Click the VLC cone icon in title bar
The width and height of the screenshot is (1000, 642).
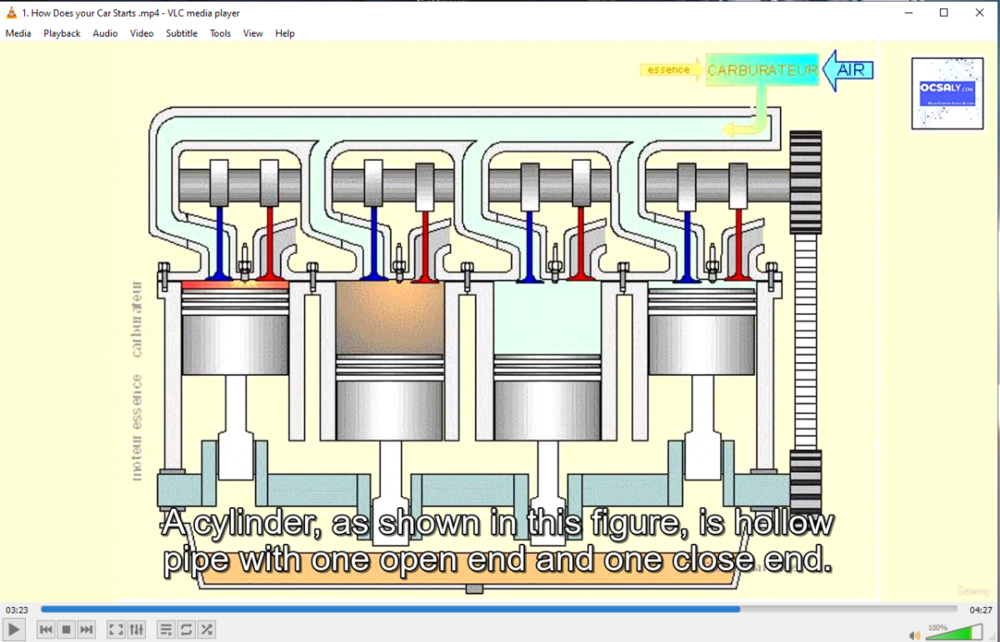click(11, 12)
